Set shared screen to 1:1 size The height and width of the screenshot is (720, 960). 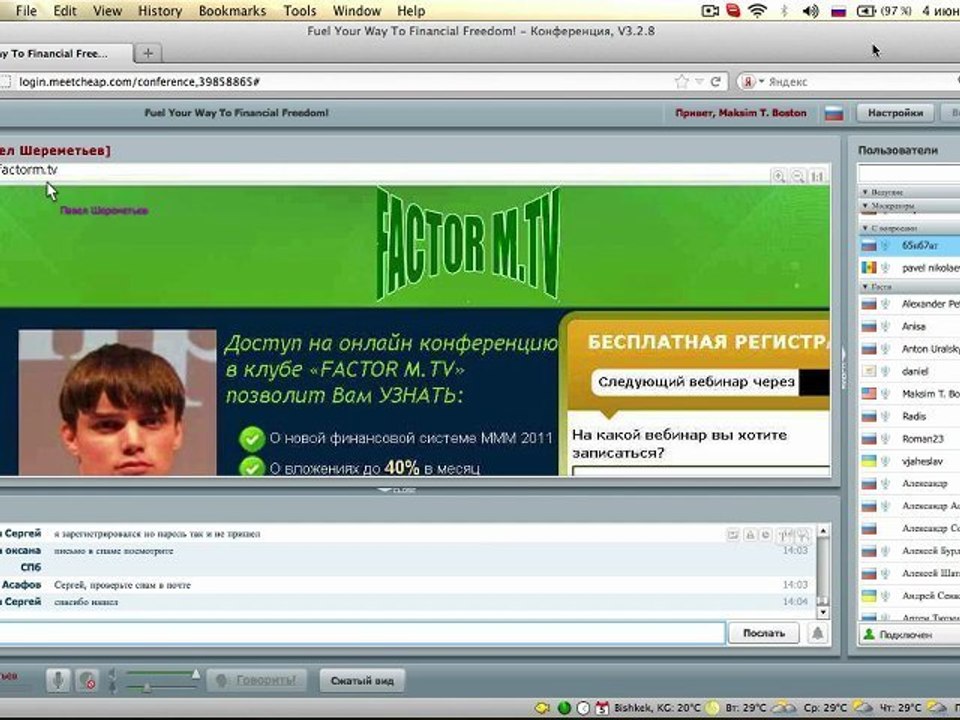coord(817,176)
